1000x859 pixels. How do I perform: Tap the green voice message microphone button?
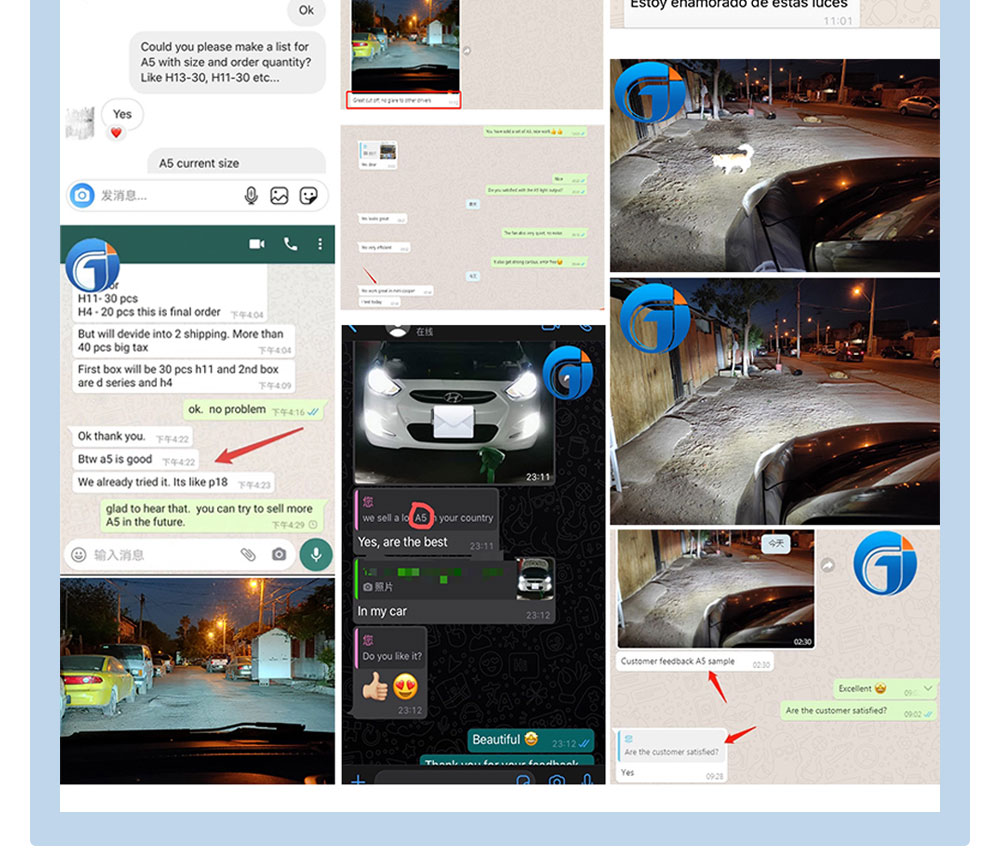(316, 554)
